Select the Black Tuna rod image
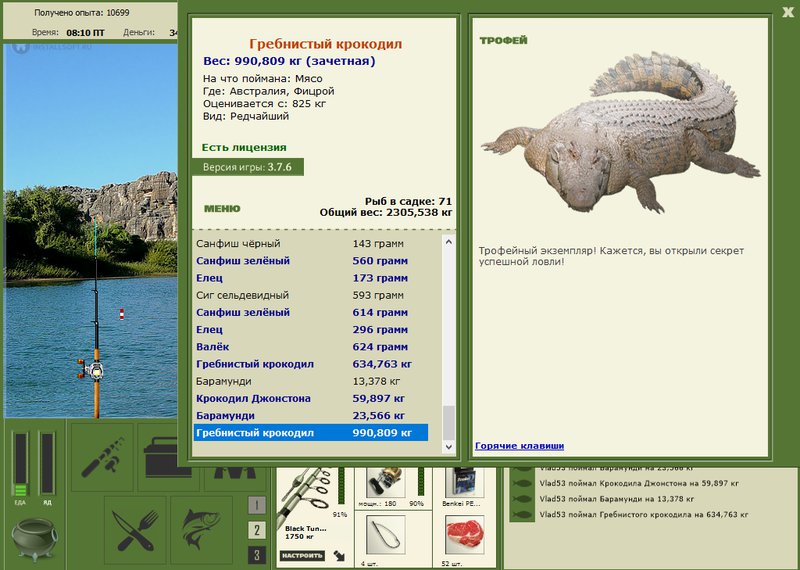This screenshot has width=800, height=570. click(x=306, y=495)
